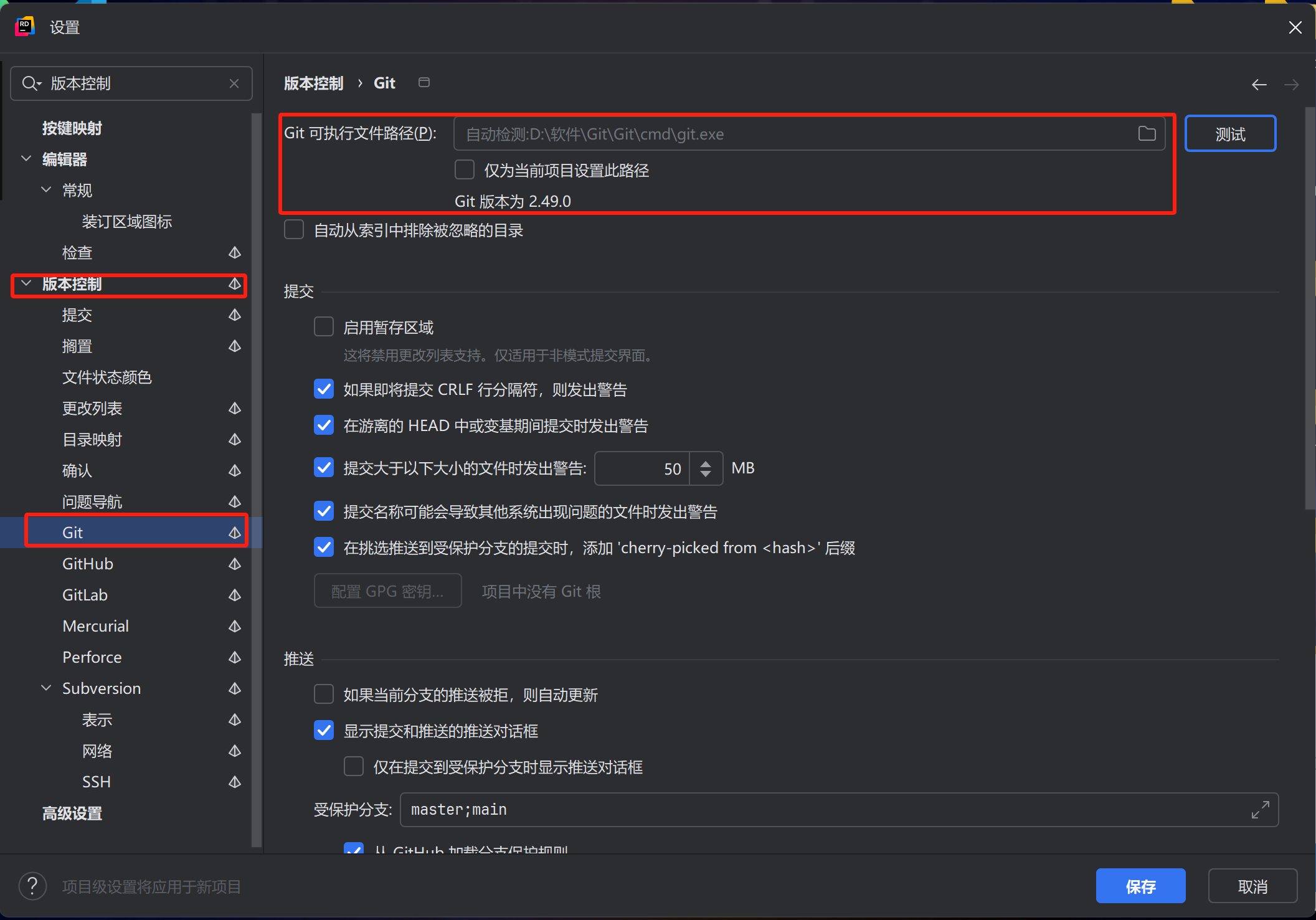Click the 保存 button
1316x920 pixels.
(1140, 886)
